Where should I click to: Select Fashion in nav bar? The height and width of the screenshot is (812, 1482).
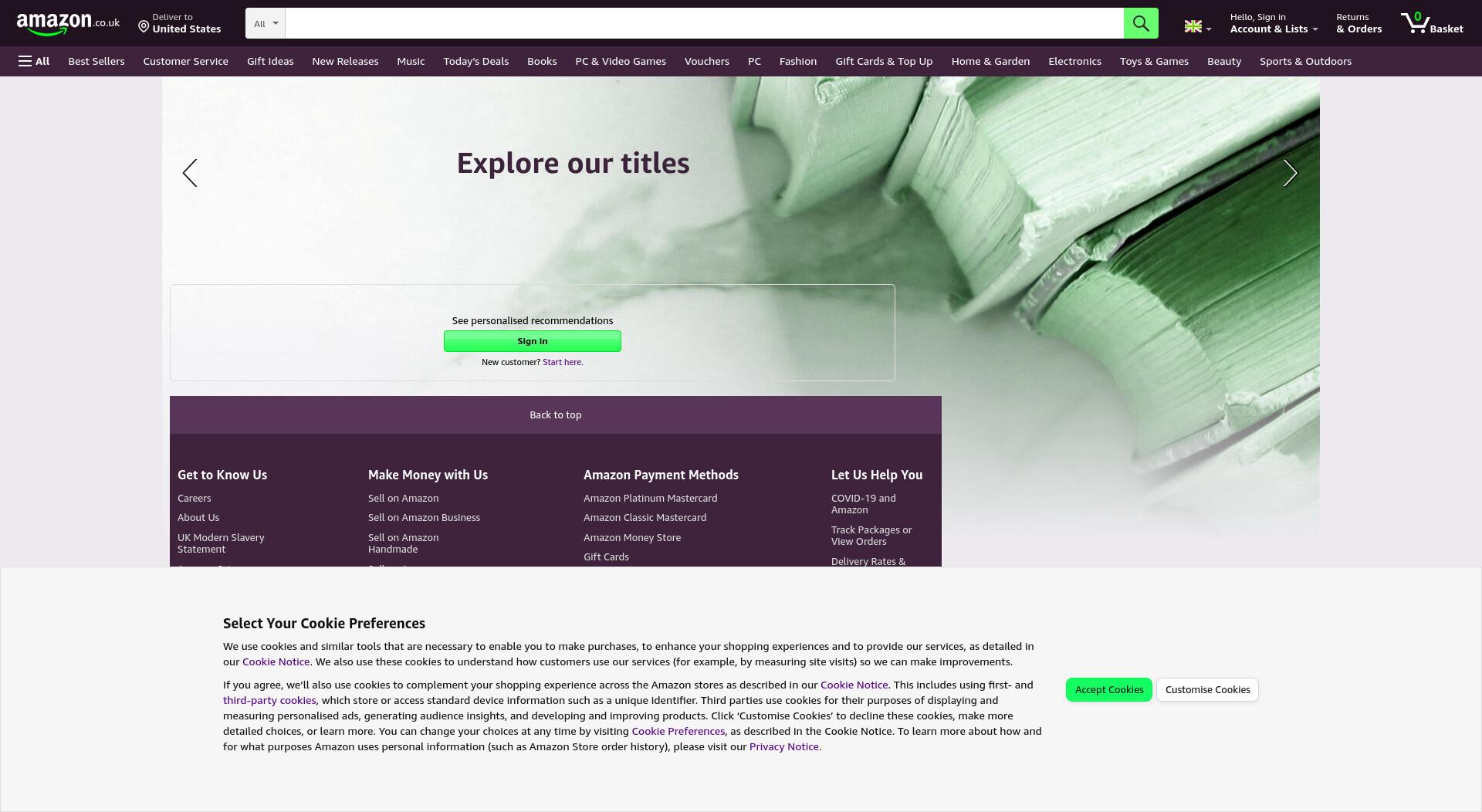click(798, 61)
